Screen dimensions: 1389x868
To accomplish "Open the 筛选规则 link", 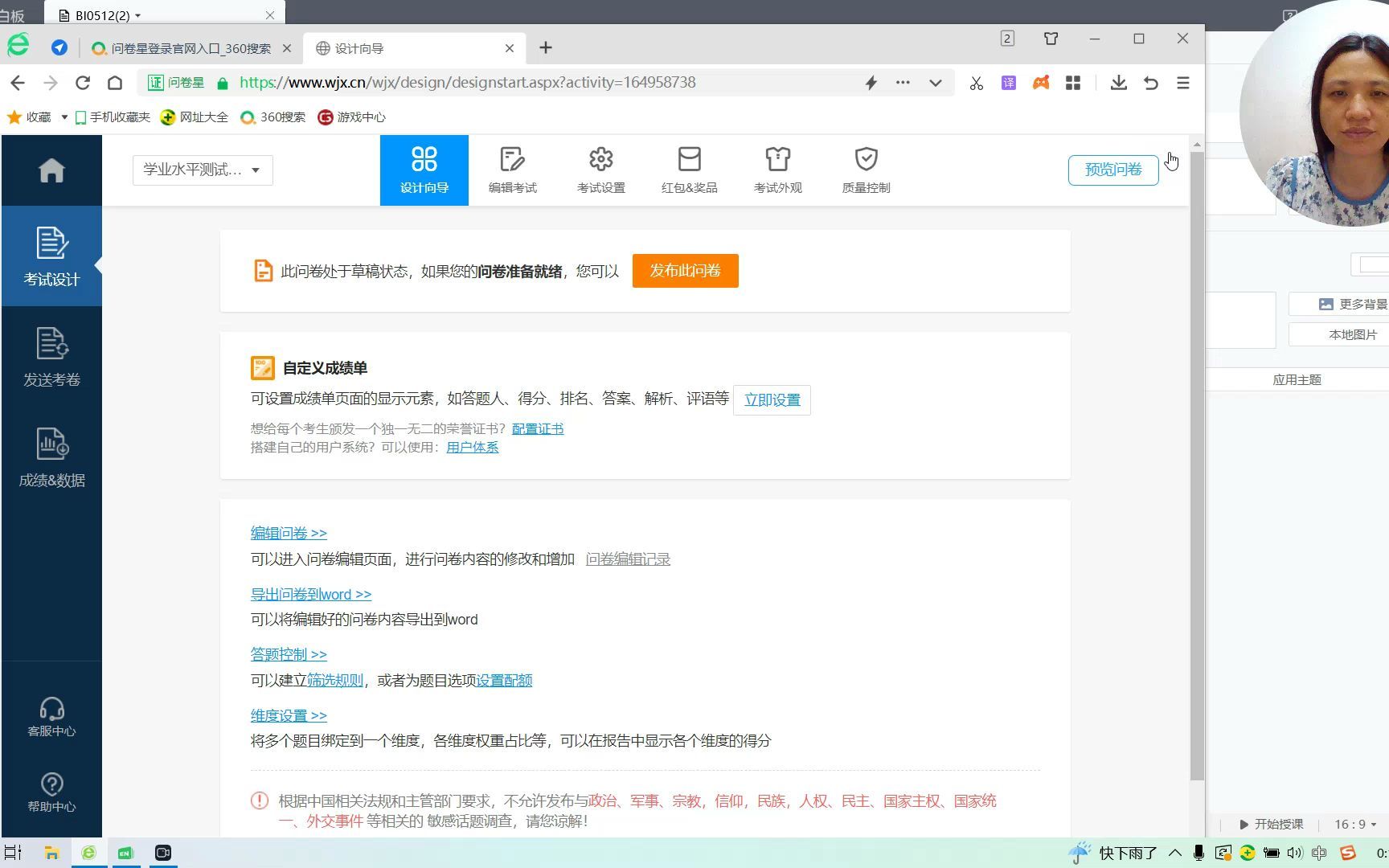I will (x=335, y=680).
